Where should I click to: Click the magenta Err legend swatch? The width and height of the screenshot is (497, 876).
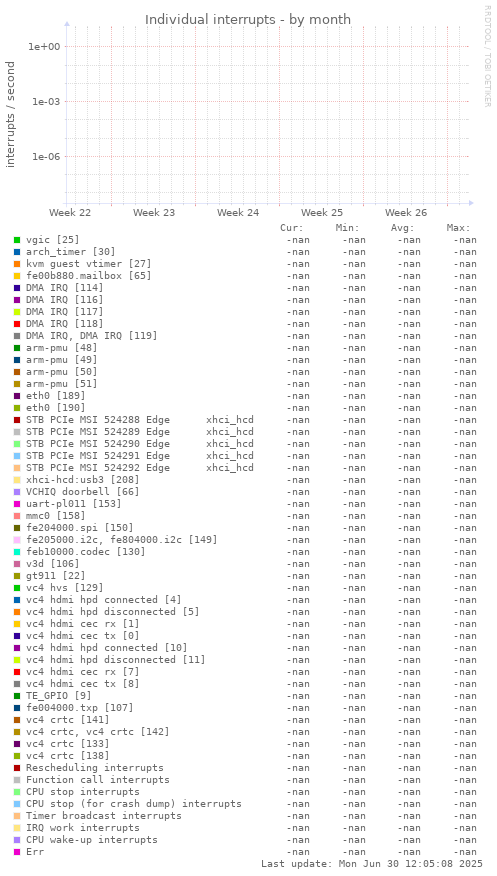point(17,852)
